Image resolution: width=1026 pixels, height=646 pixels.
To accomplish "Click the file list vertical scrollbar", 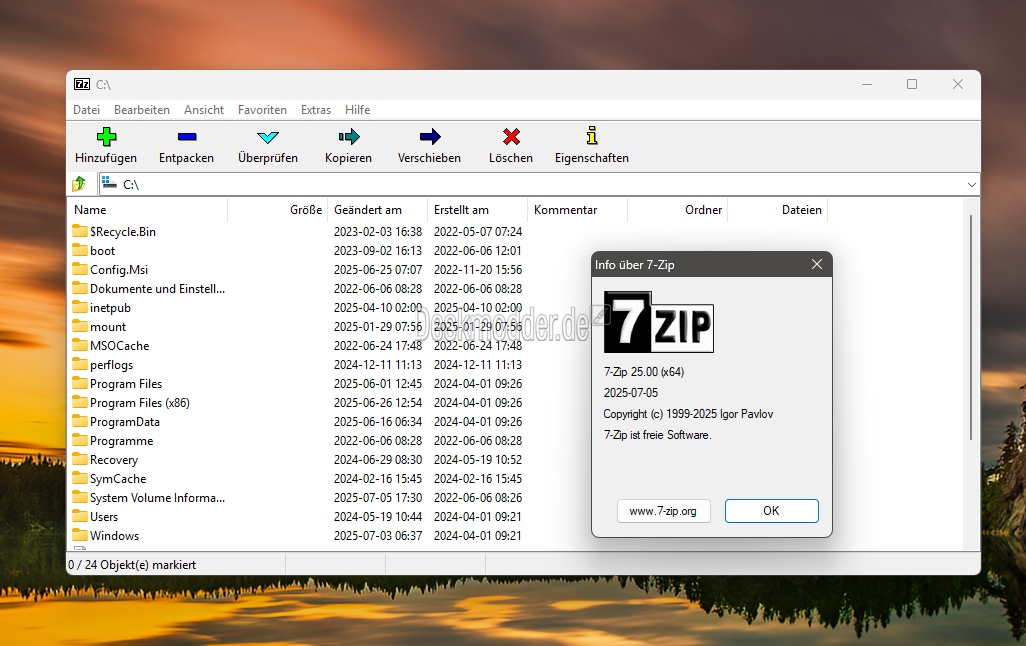I will pos(971,327).
